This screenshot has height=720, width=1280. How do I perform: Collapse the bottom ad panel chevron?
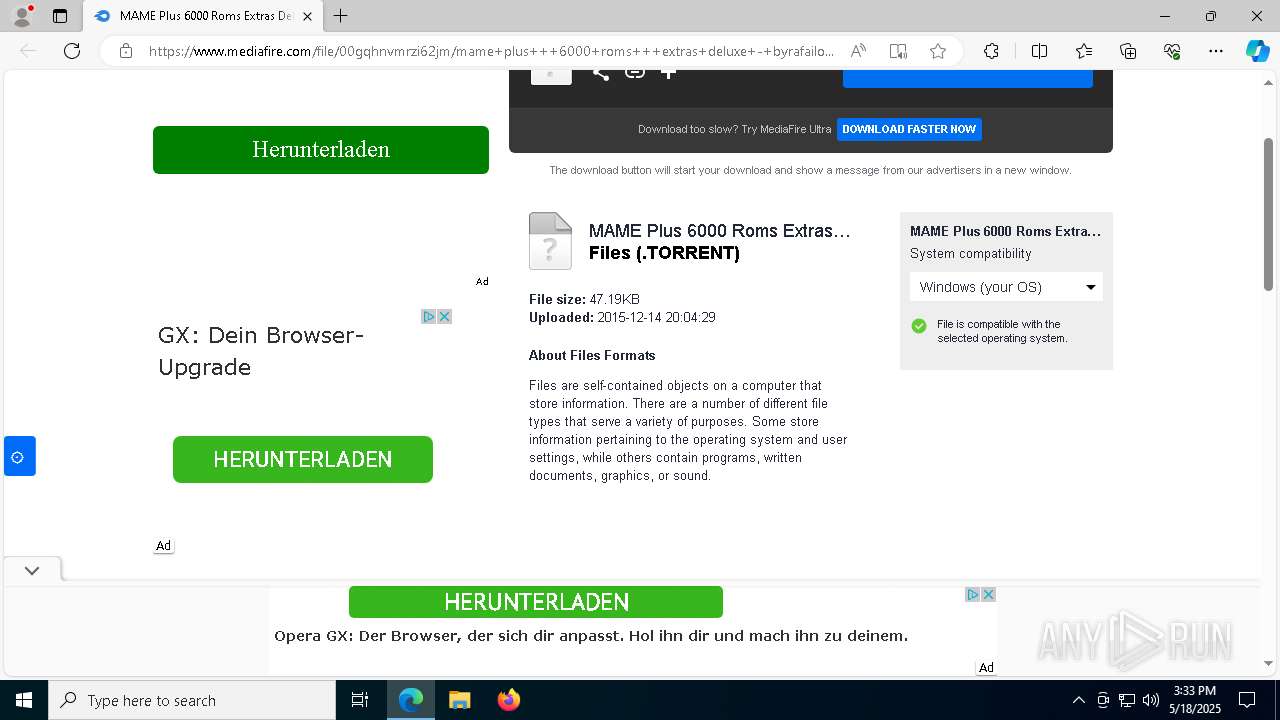pyautogui.click(x=32, y=571)
